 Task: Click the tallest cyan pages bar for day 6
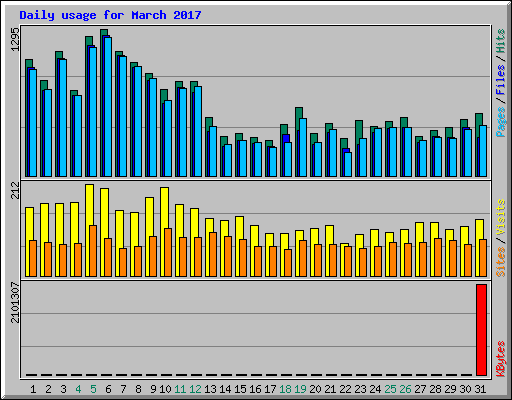coord(108,107)
